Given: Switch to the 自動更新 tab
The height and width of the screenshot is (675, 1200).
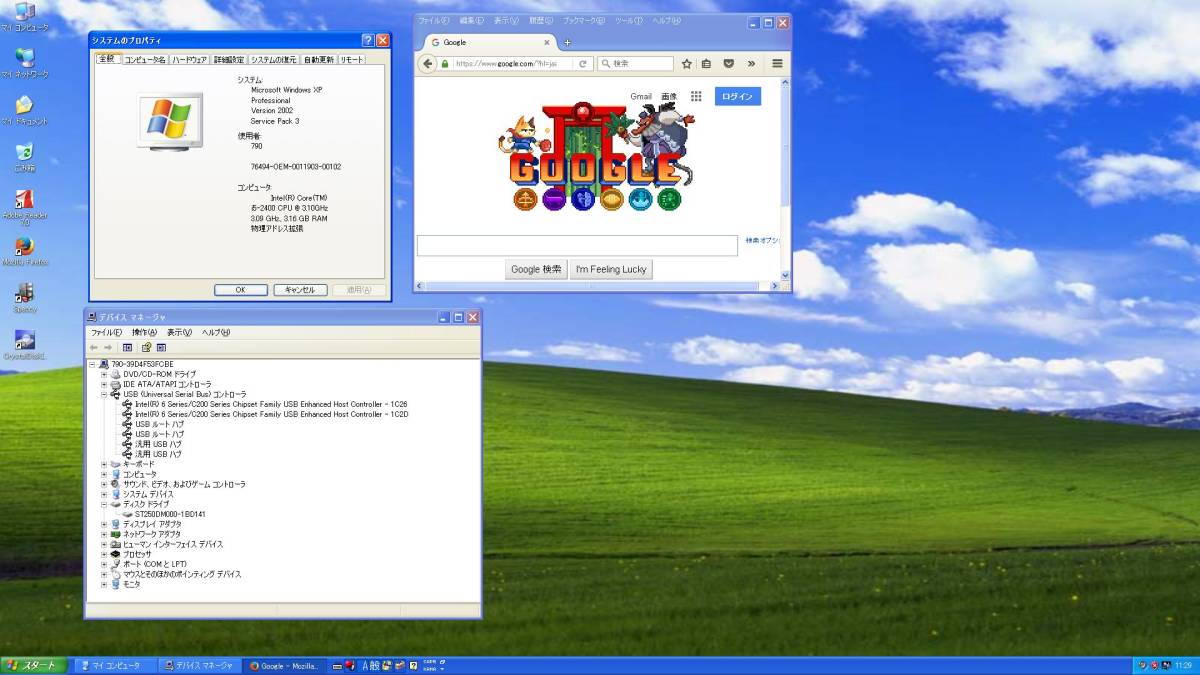Looking at the screenshot, I should click(x=319, y=60).
